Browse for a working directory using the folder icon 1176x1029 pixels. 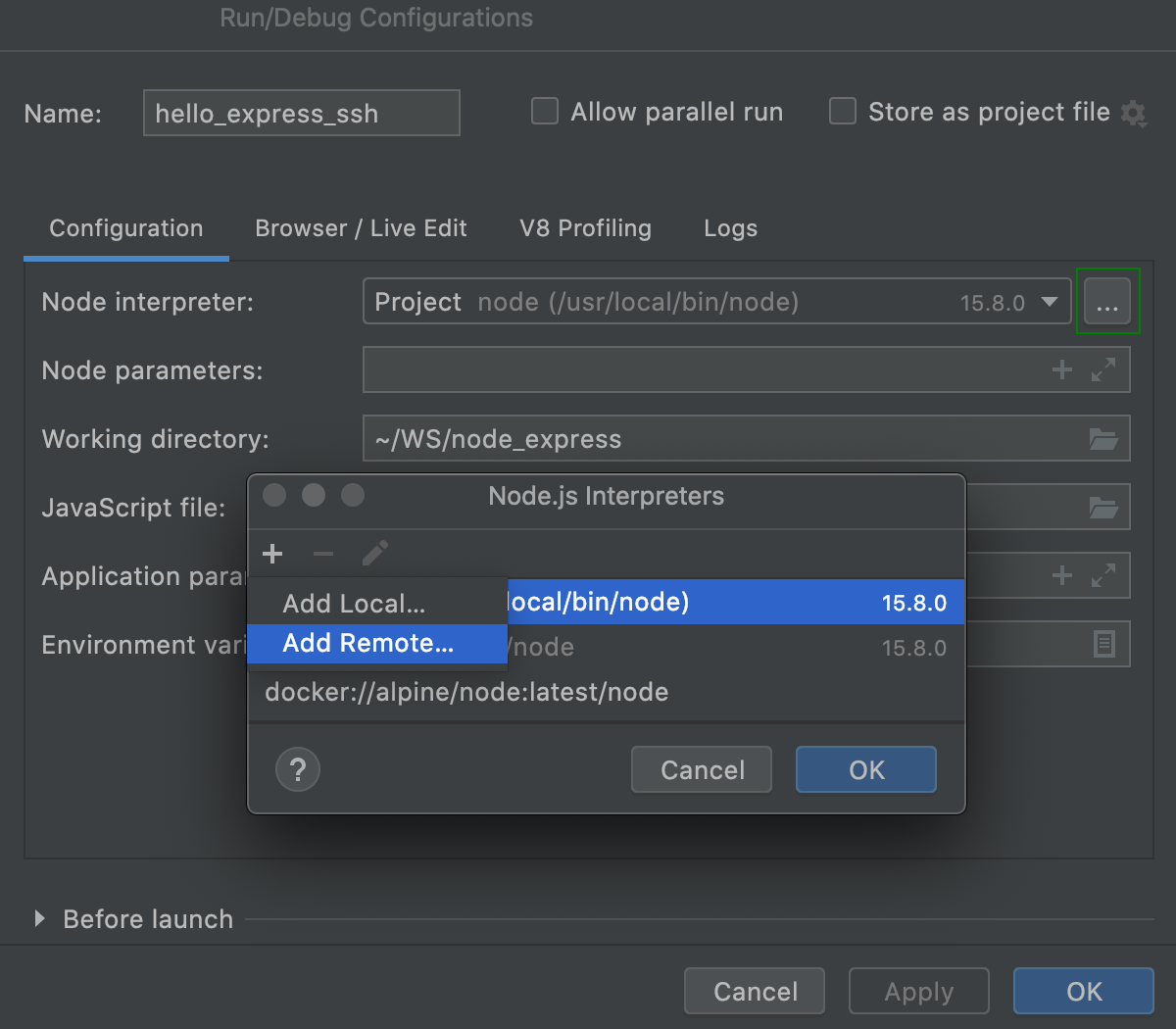pos(1103,438)
